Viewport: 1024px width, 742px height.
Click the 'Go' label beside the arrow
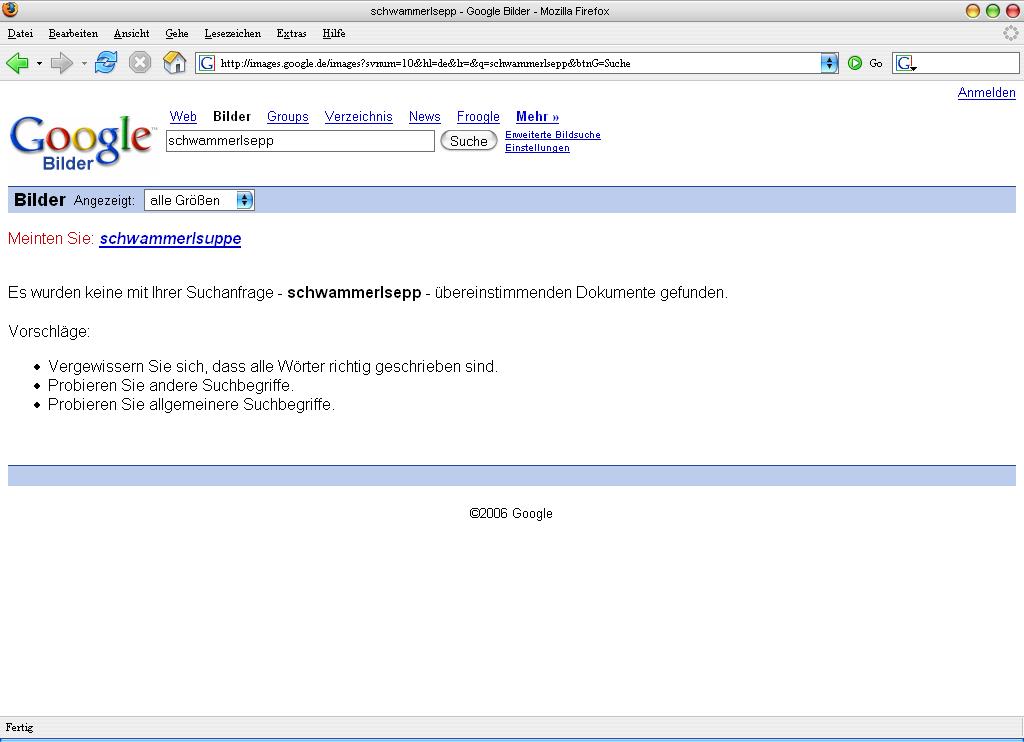(x=876, y=63)
